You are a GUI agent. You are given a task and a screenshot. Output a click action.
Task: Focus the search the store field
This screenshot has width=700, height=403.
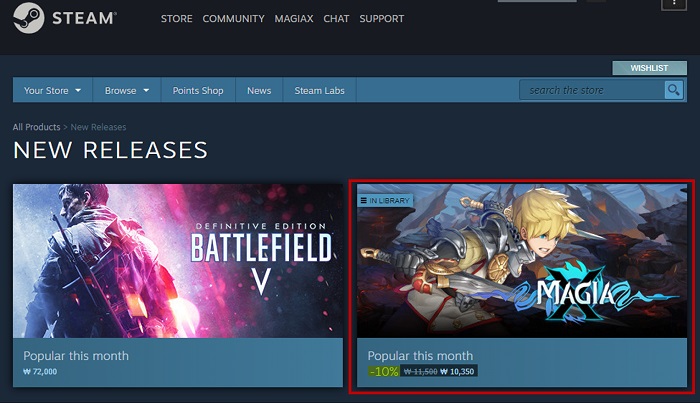(592, 90)
